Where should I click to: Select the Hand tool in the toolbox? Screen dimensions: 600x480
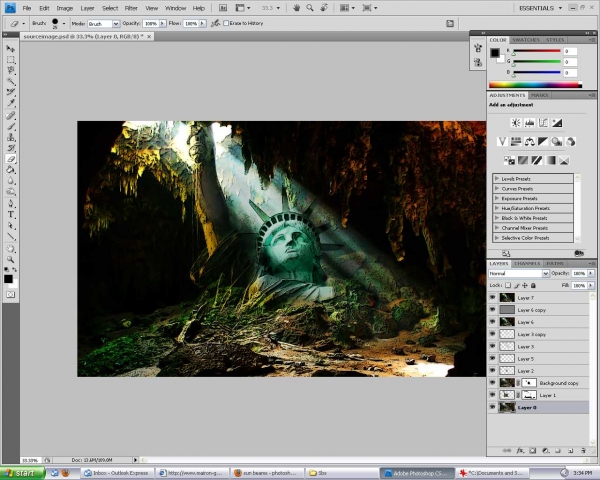click(x=10, y=249)
